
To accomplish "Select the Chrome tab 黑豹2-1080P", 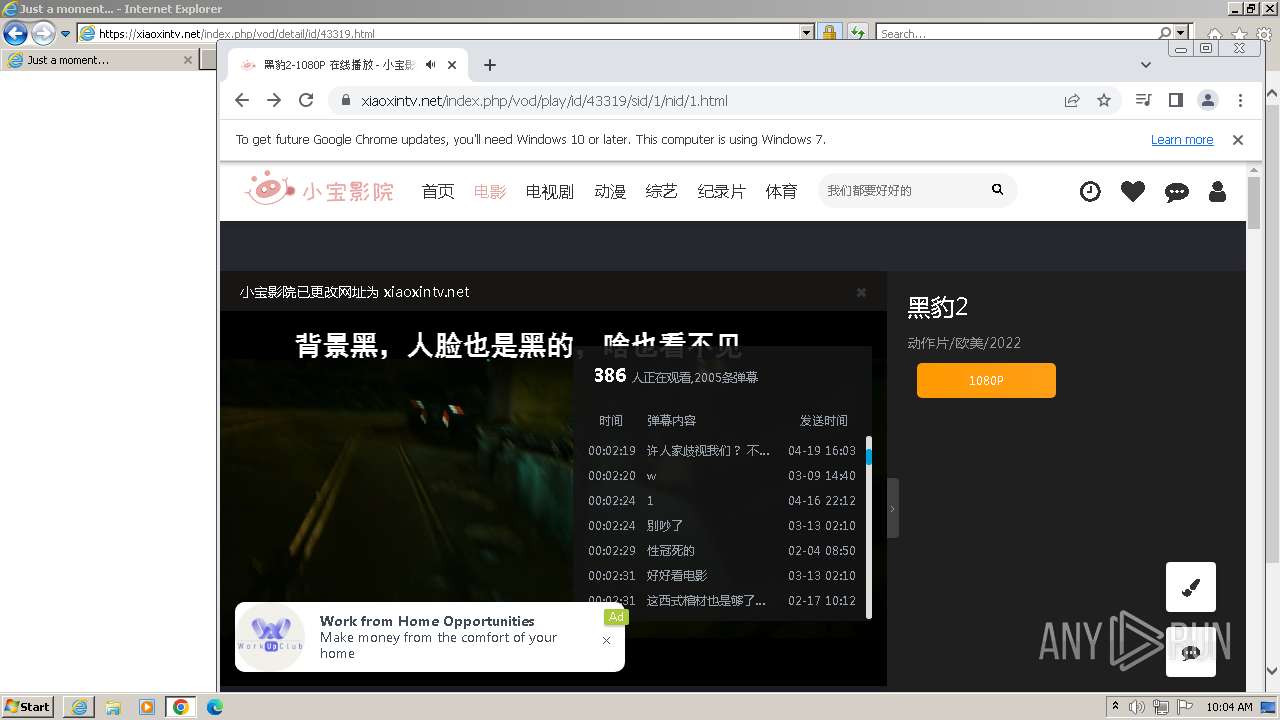I will (x=348, y=65).
